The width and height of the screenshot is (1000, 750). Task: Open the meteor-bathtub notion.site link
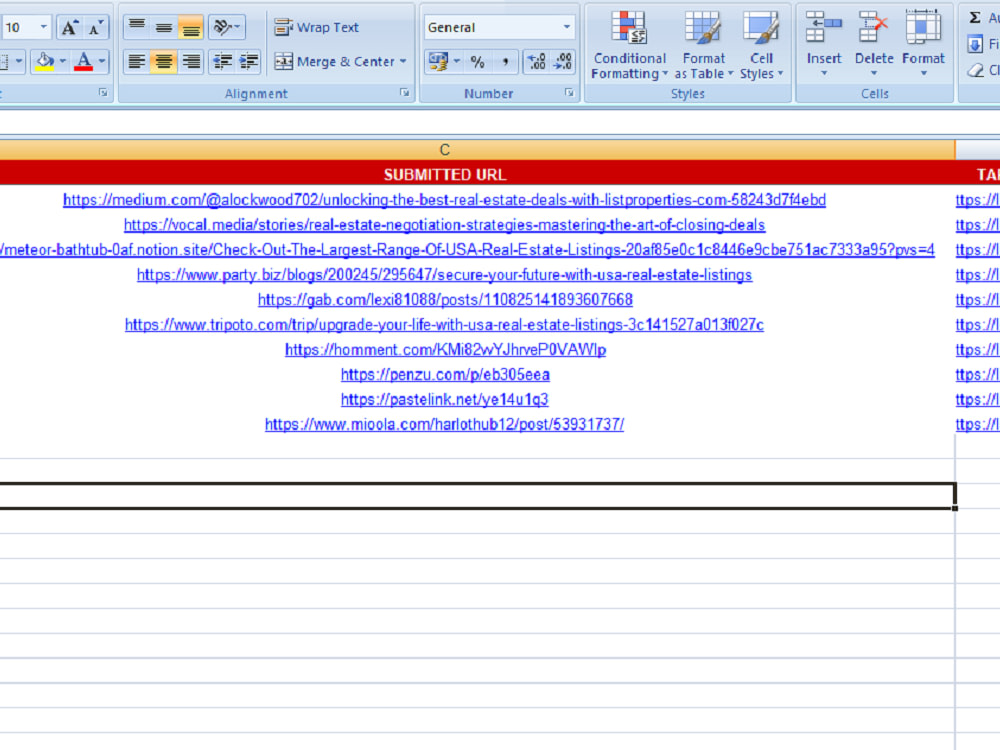467,249
